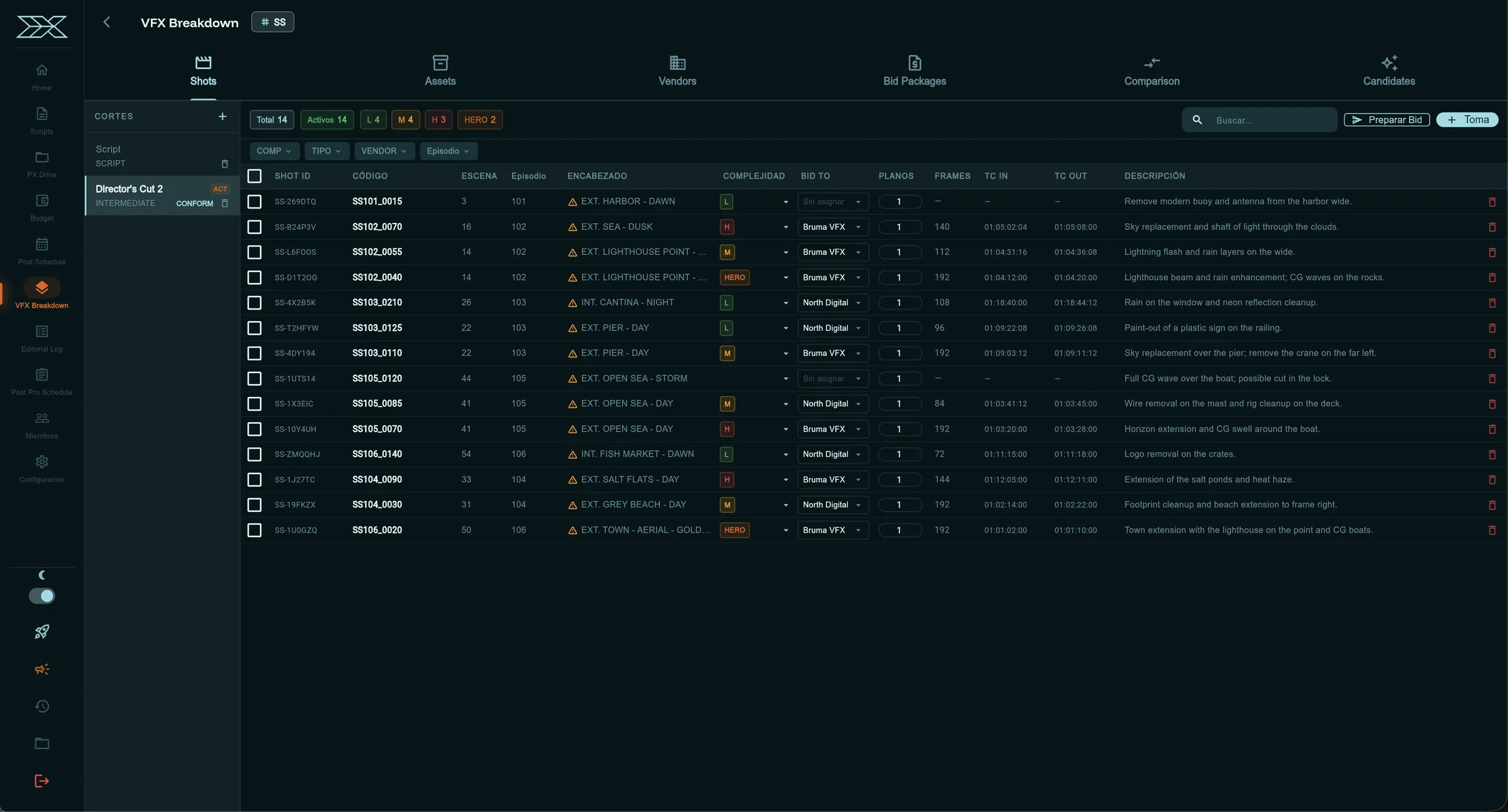Check the box for SS102_0070
The image size is (1508, 812).
pyautogui.click(x=254, y=227)
